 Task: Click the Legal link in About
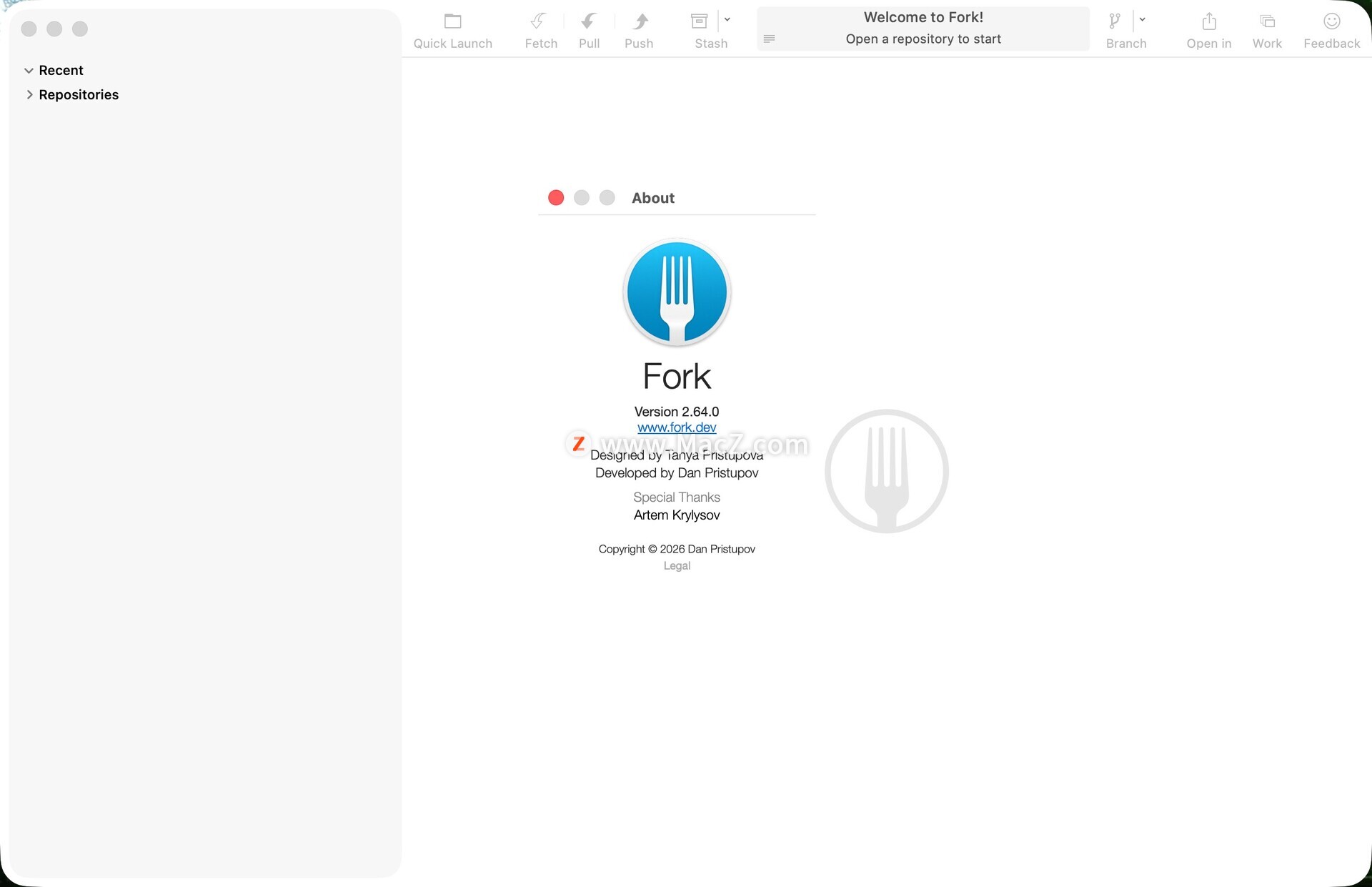pos(676,565)
